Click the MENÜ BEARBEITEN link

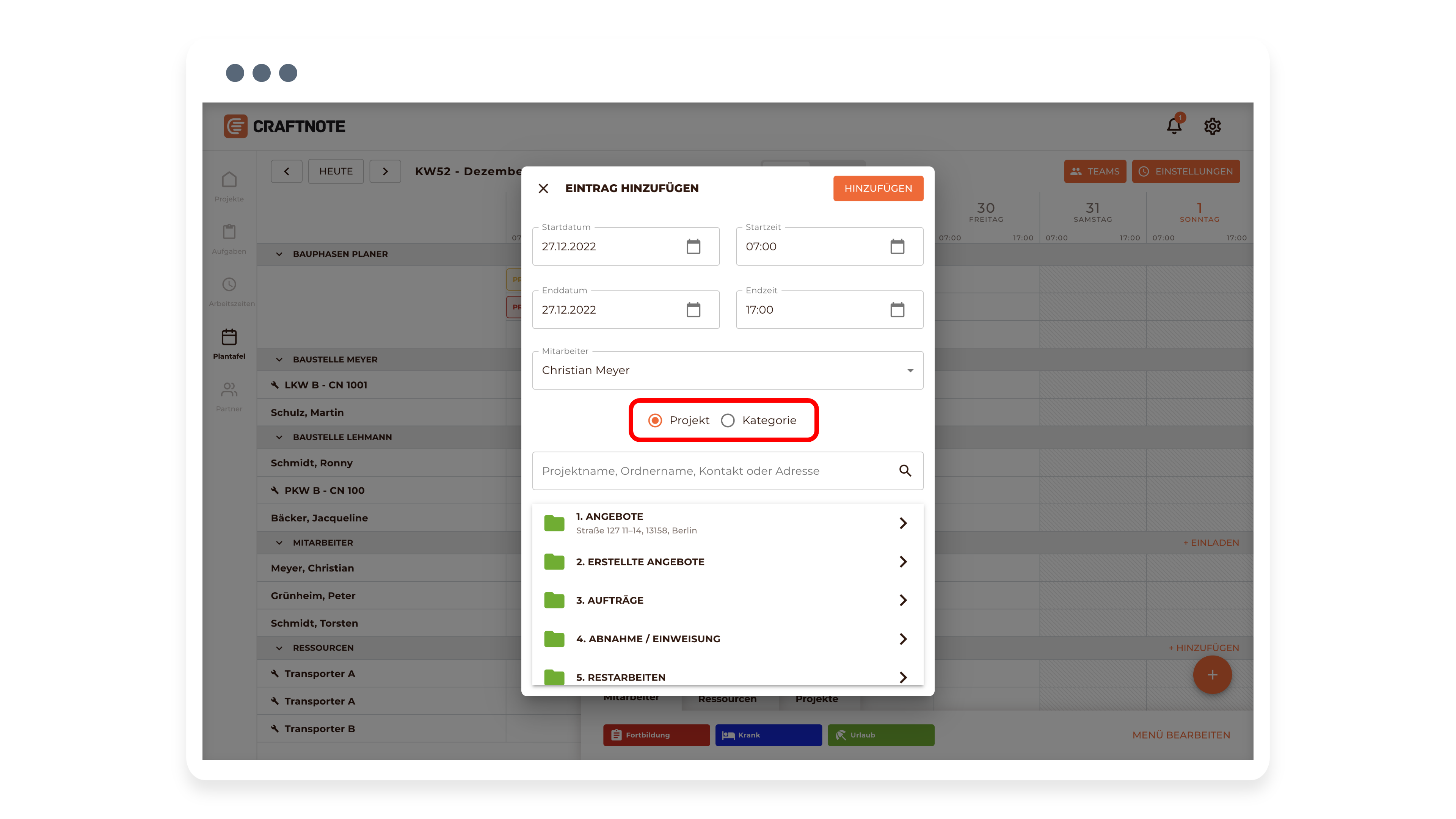(x=1181, y=735)
